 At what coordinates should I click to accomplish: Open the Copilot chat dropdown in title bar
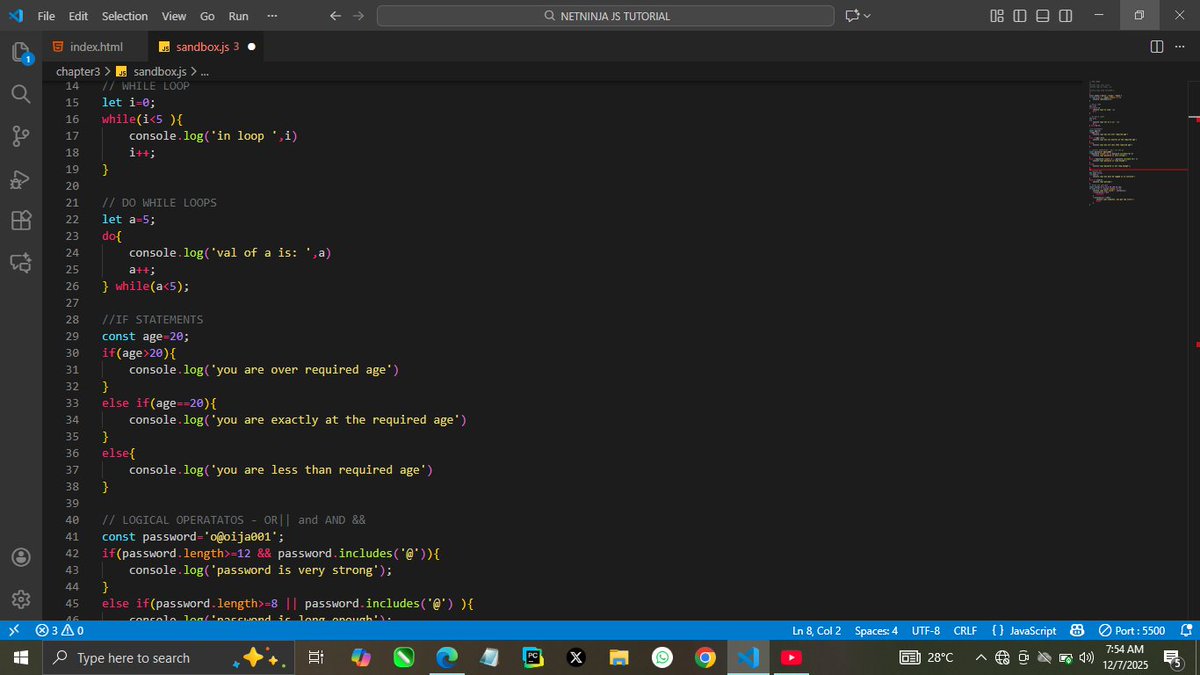(x=866, y=15)
